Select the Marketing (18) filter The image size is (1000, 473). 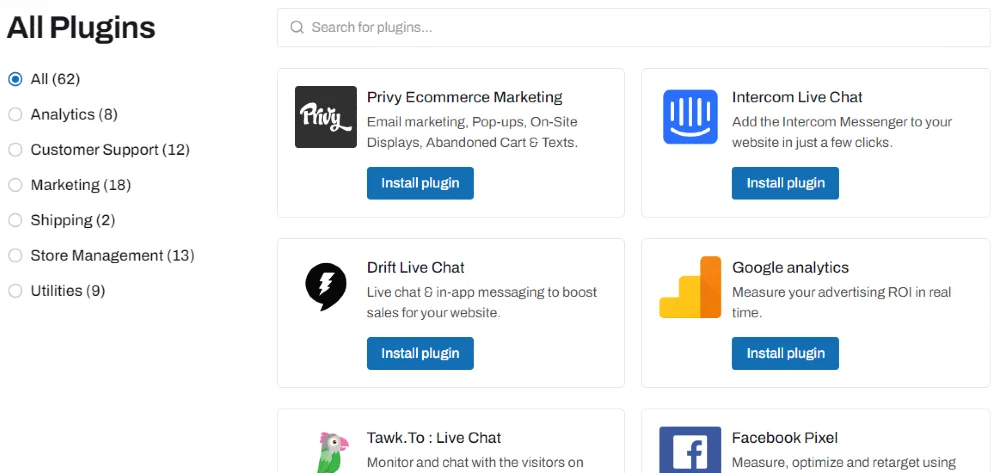(15, 185)
